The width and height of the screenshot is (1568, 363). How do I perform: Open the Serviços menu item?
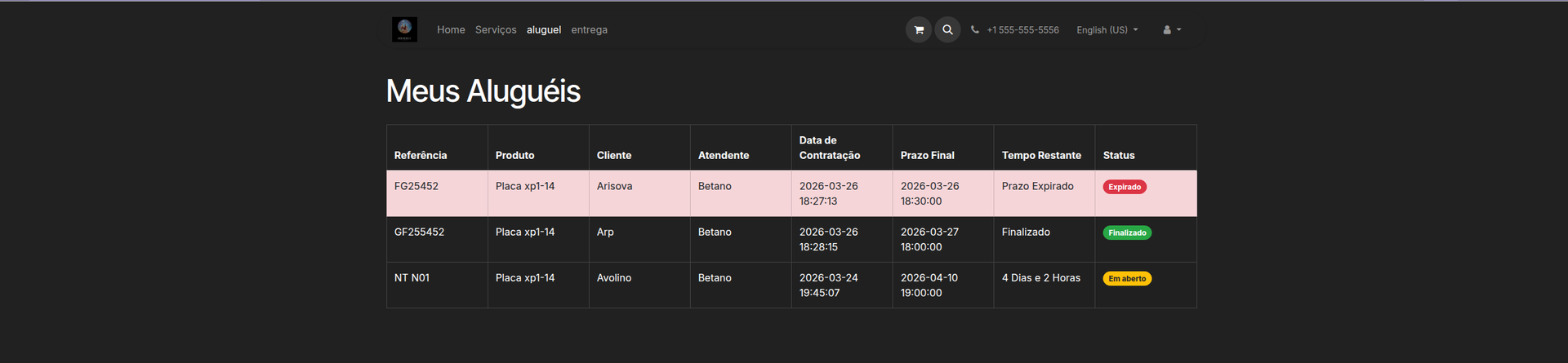click(x=496, y=30)
